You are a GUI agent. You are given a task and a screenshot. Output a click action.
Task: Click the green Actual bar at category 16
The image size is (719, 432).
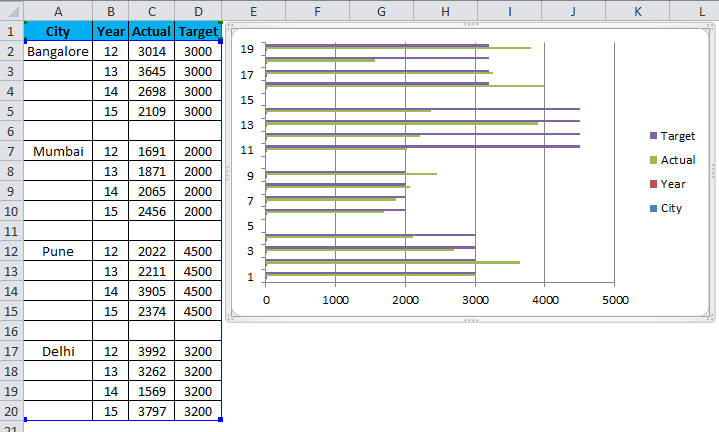405,86
